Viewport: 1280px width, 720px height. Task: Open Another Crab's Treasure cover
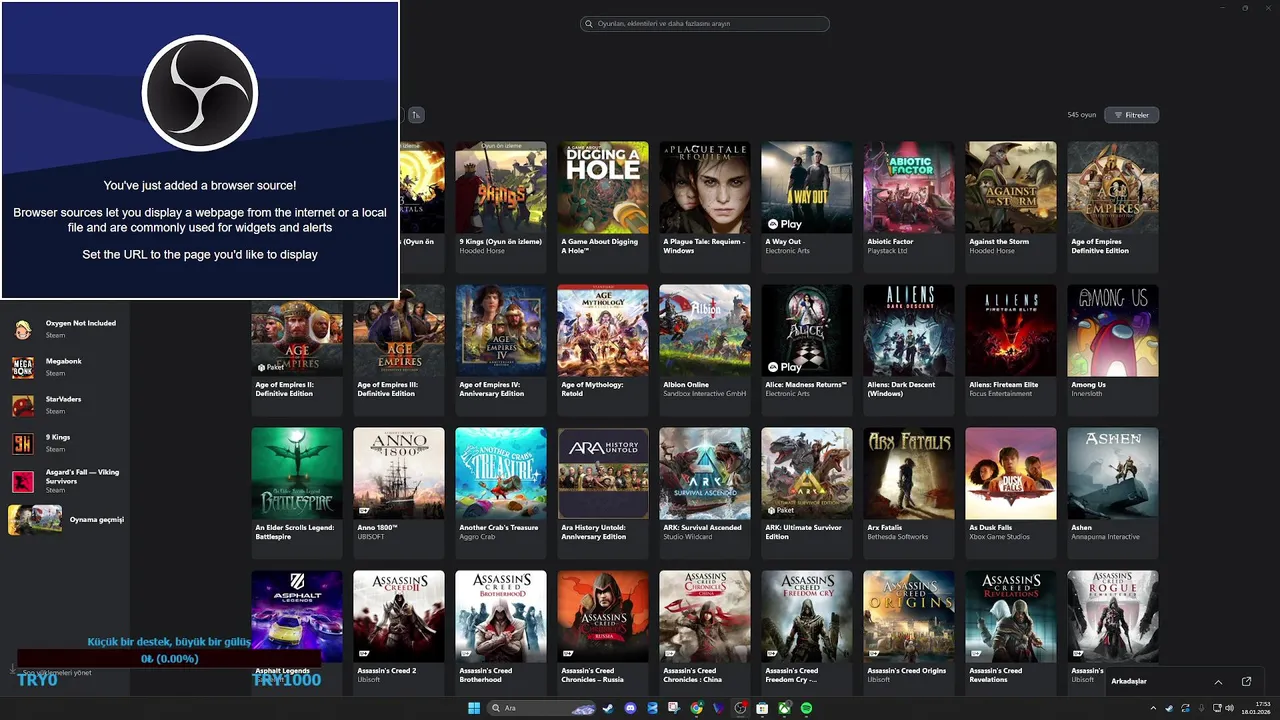501,473
